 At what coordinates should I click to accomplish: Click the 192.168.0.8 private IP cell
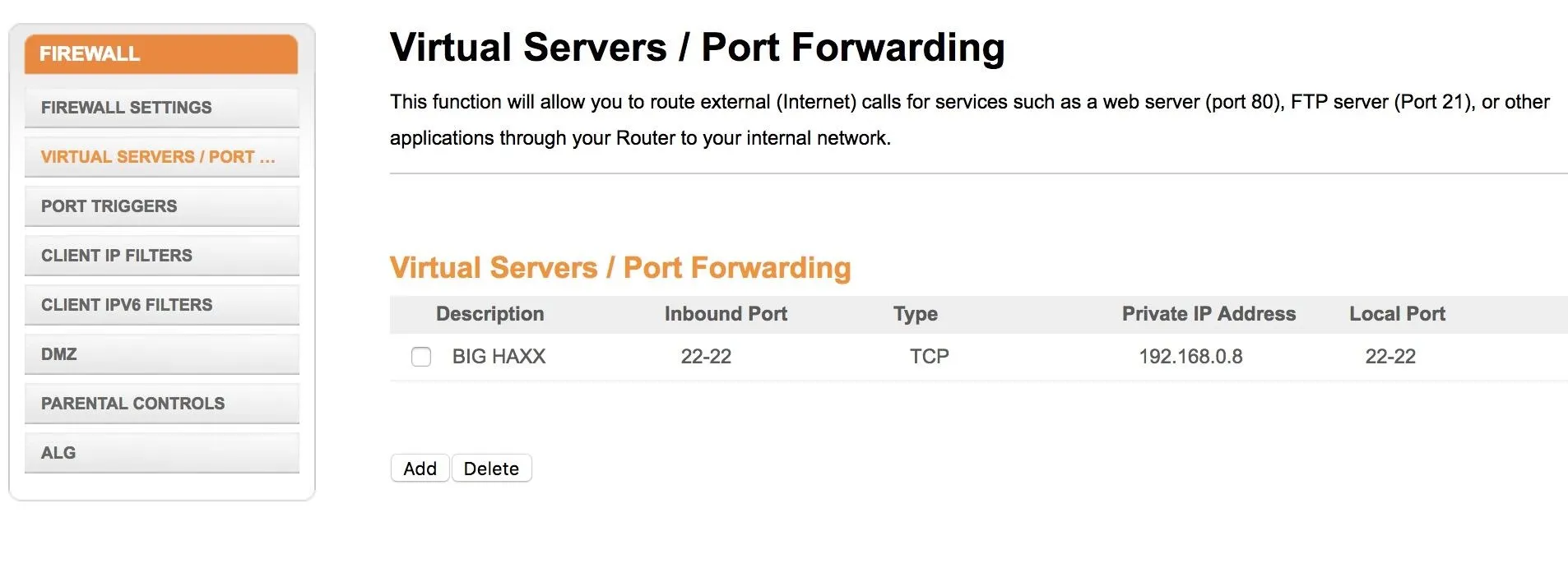tap(1190, 357)
